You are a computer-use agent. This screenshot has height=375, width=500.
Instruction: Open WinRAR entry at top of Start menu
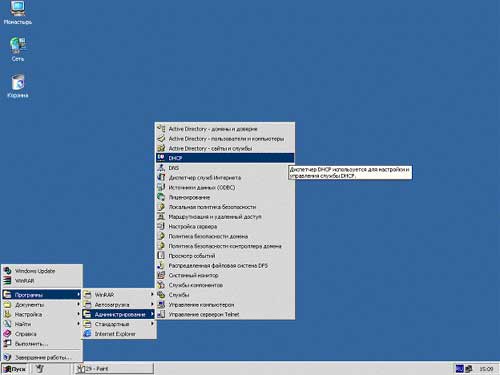(42, 281)
